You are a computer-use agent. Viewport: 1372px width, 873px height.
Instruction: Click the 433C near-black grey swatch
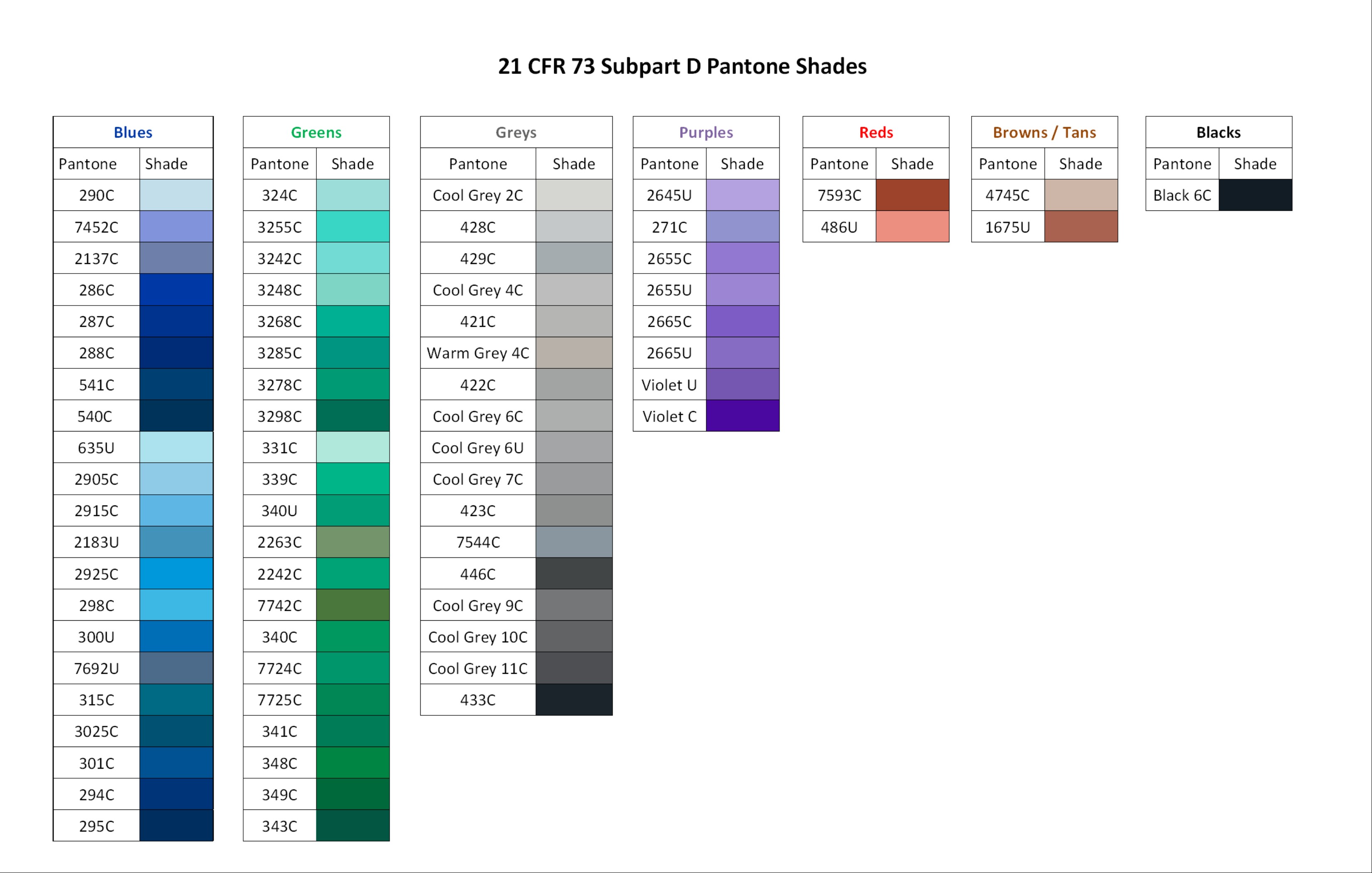click(x=574, y=700)
